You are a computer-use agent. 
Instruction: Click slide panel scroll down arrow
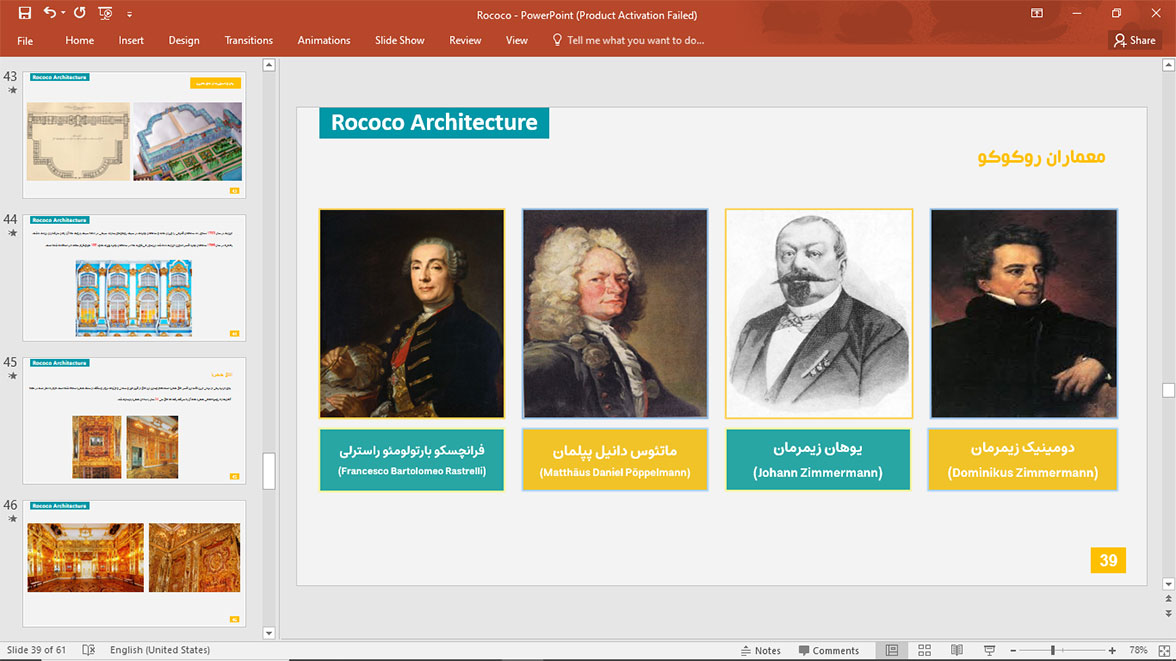pyautogui.click(x=269, y=632)
